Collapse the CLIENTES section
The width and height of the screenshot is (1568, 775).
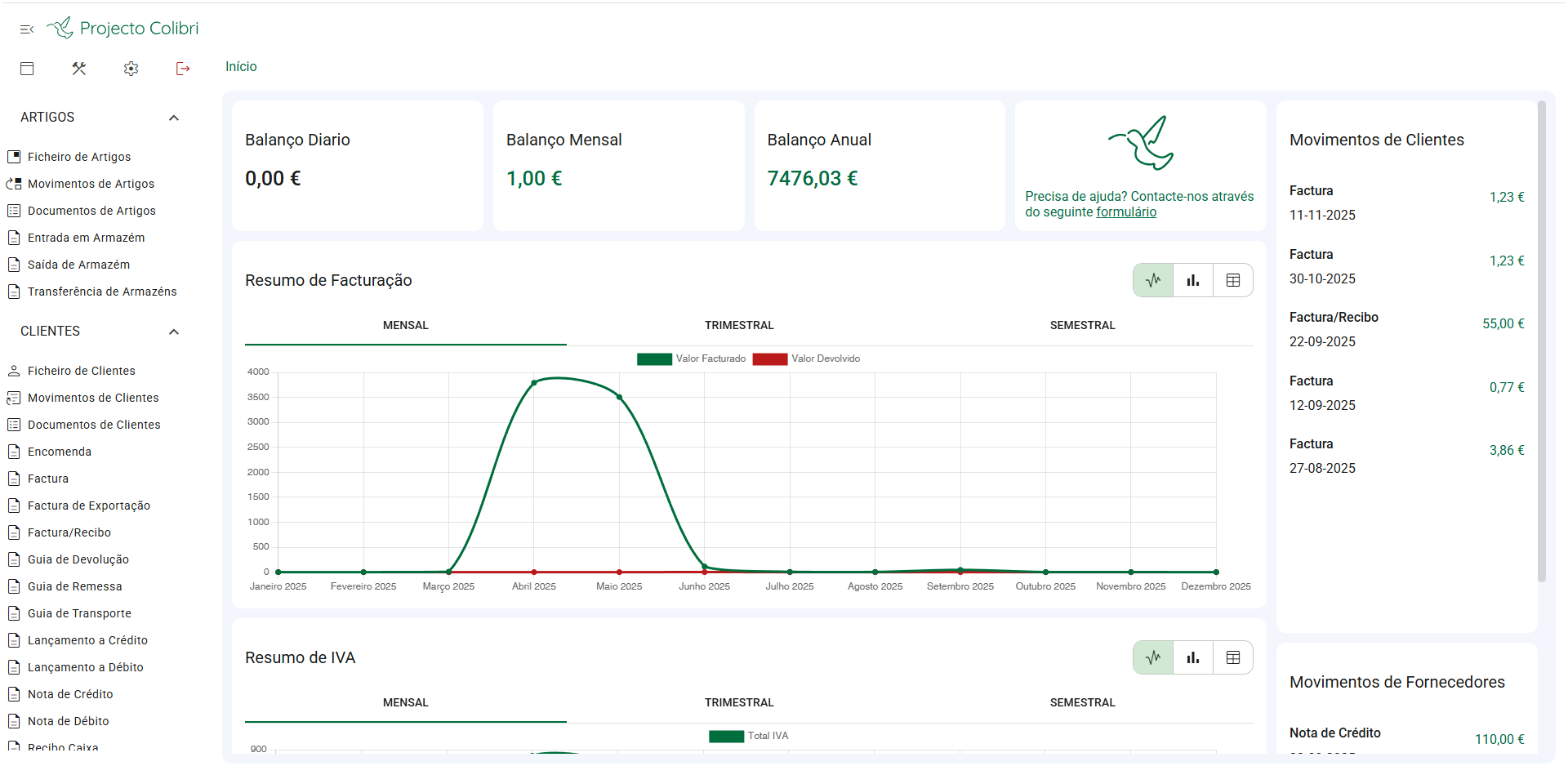coord(174,332)
